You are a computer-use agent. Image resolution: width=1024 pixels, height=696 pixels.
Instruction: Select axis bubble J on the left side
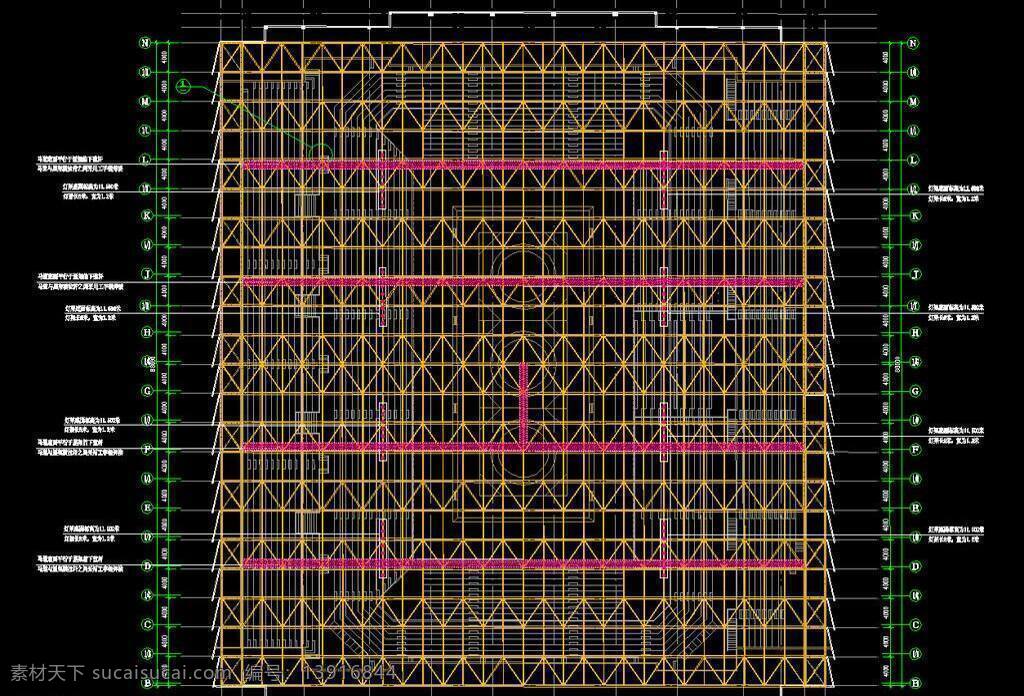tap(147, 274)
